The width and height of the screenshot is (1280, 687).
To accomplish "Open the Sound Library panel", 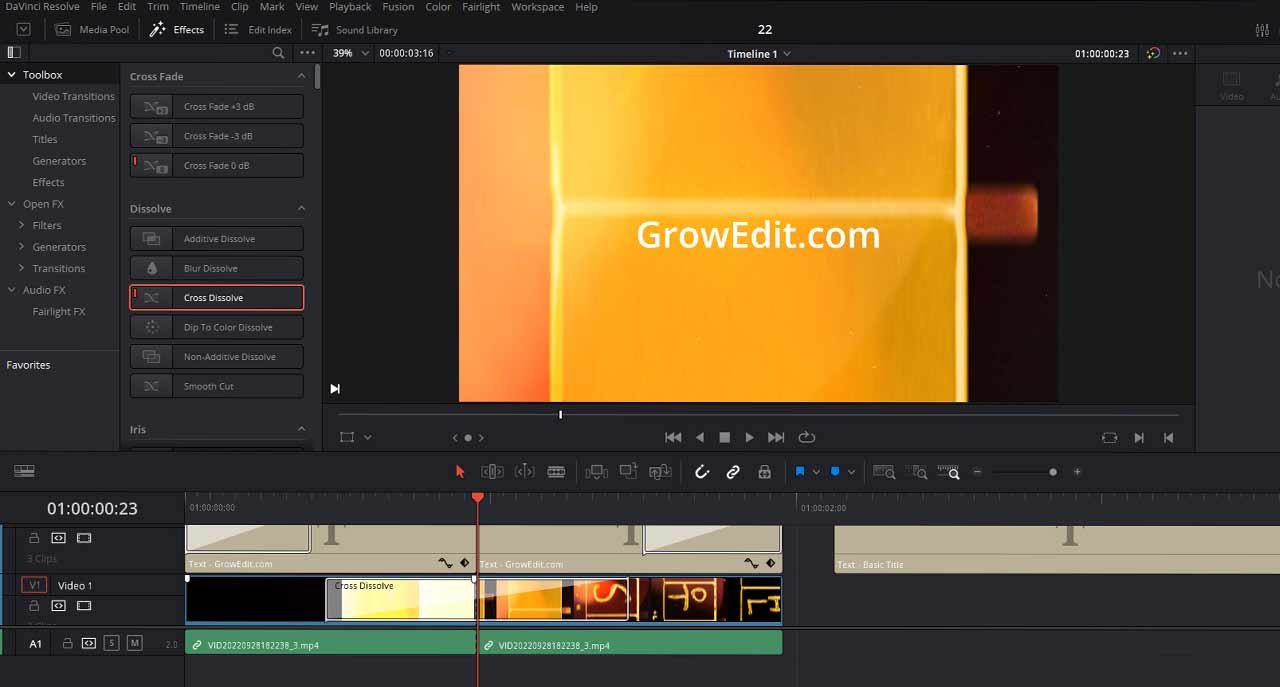I will 355,29.
